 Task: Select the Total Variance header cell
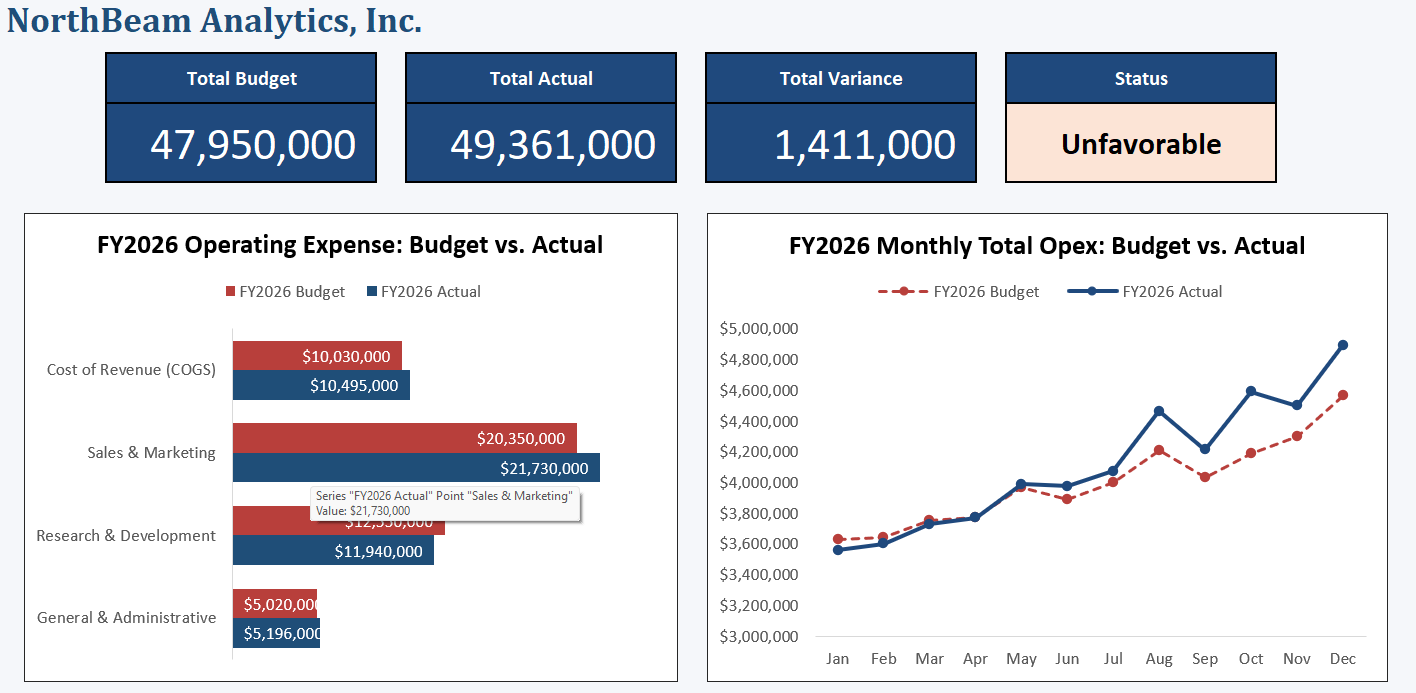pos(841,78)
